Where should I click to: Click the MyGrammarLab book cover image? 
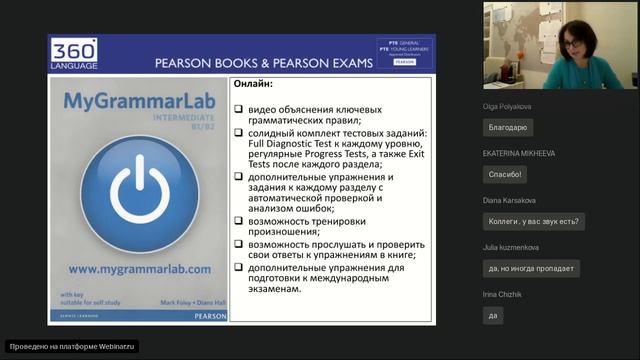[x=139, y=199]
